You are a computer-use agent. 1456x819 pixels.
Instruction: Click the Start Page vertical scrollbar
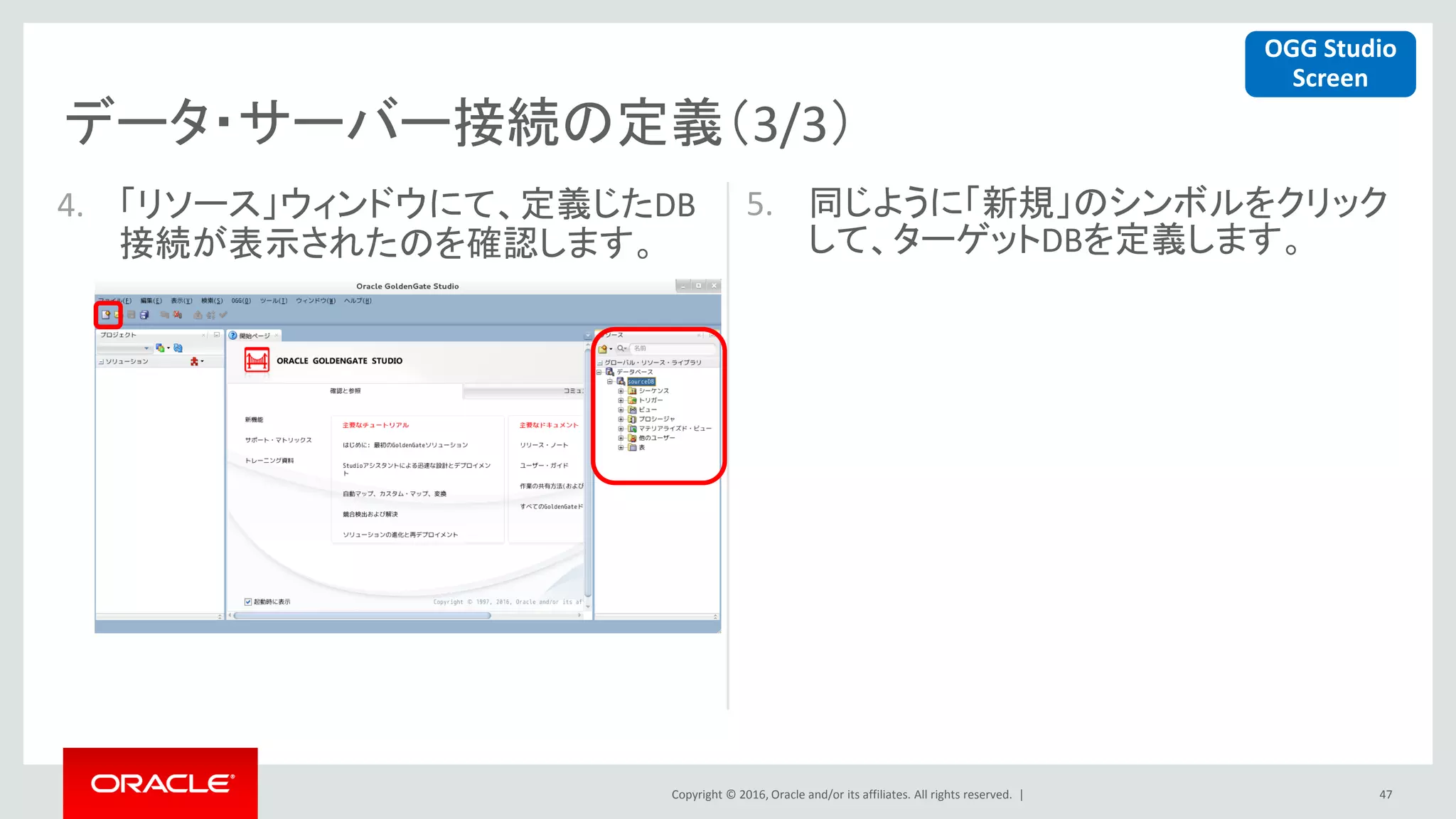588,472
